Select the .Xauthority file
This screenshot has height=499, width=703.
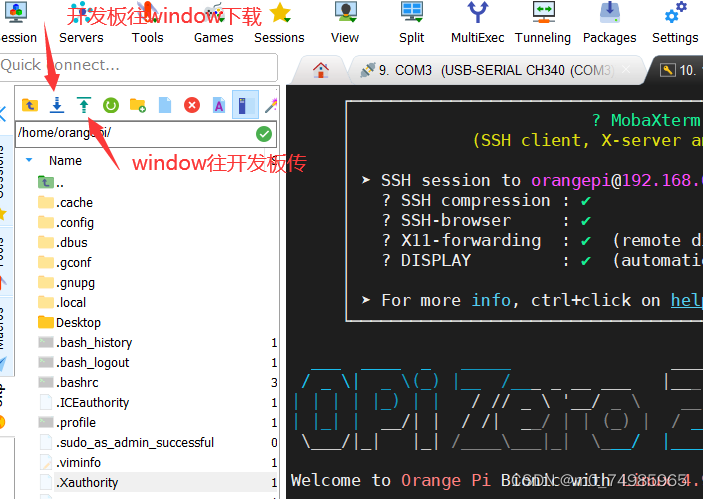click(x=78, y=482)
